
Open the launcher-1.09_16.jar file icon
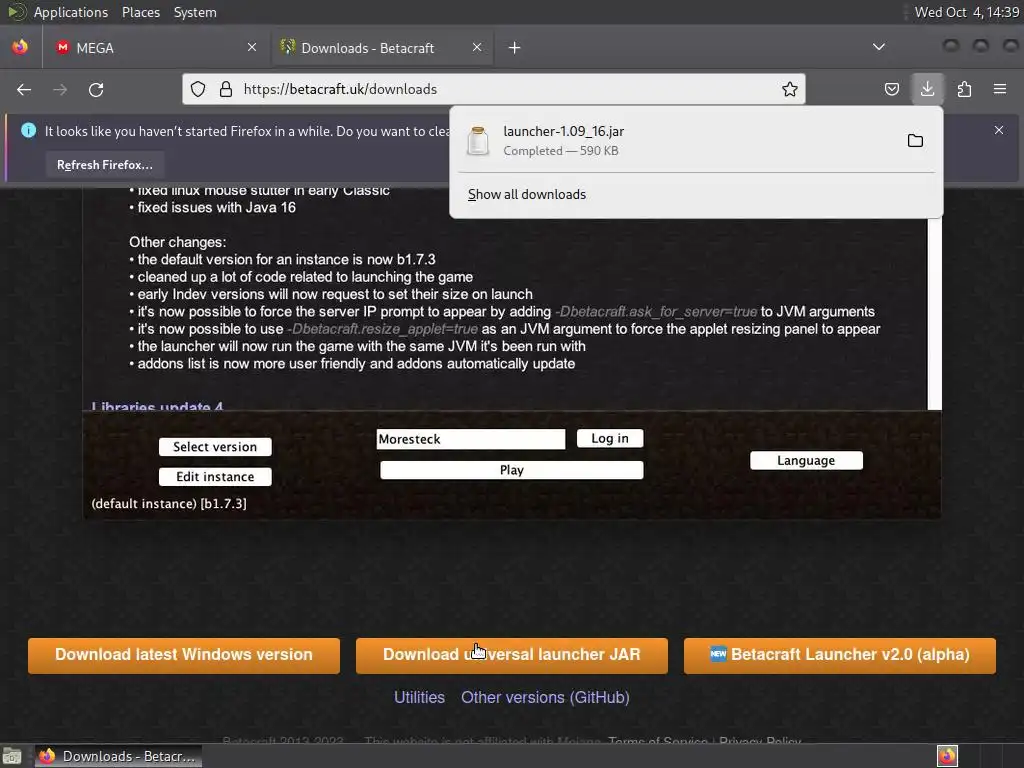click(478, 140)
